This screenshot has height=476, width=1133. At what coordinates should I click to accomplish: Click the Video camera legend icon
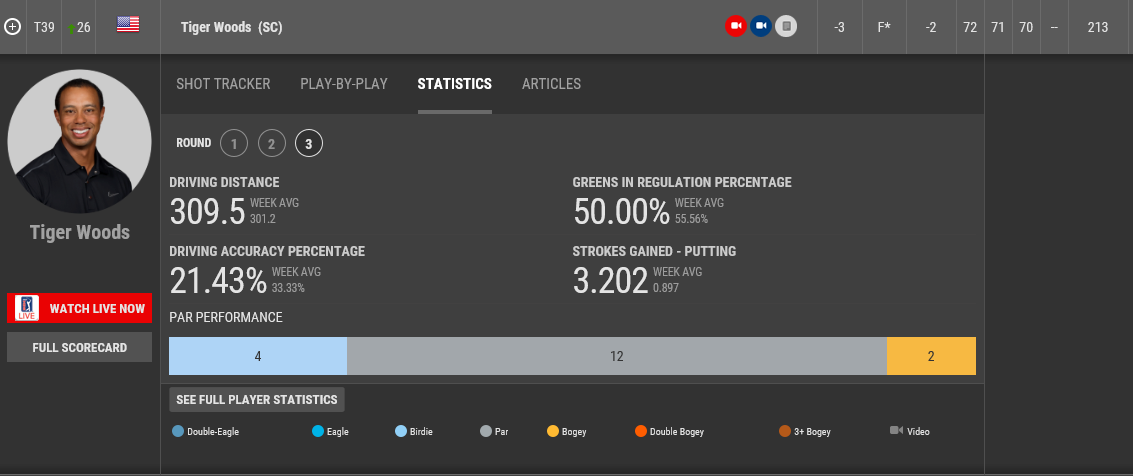tap(896, 431)
